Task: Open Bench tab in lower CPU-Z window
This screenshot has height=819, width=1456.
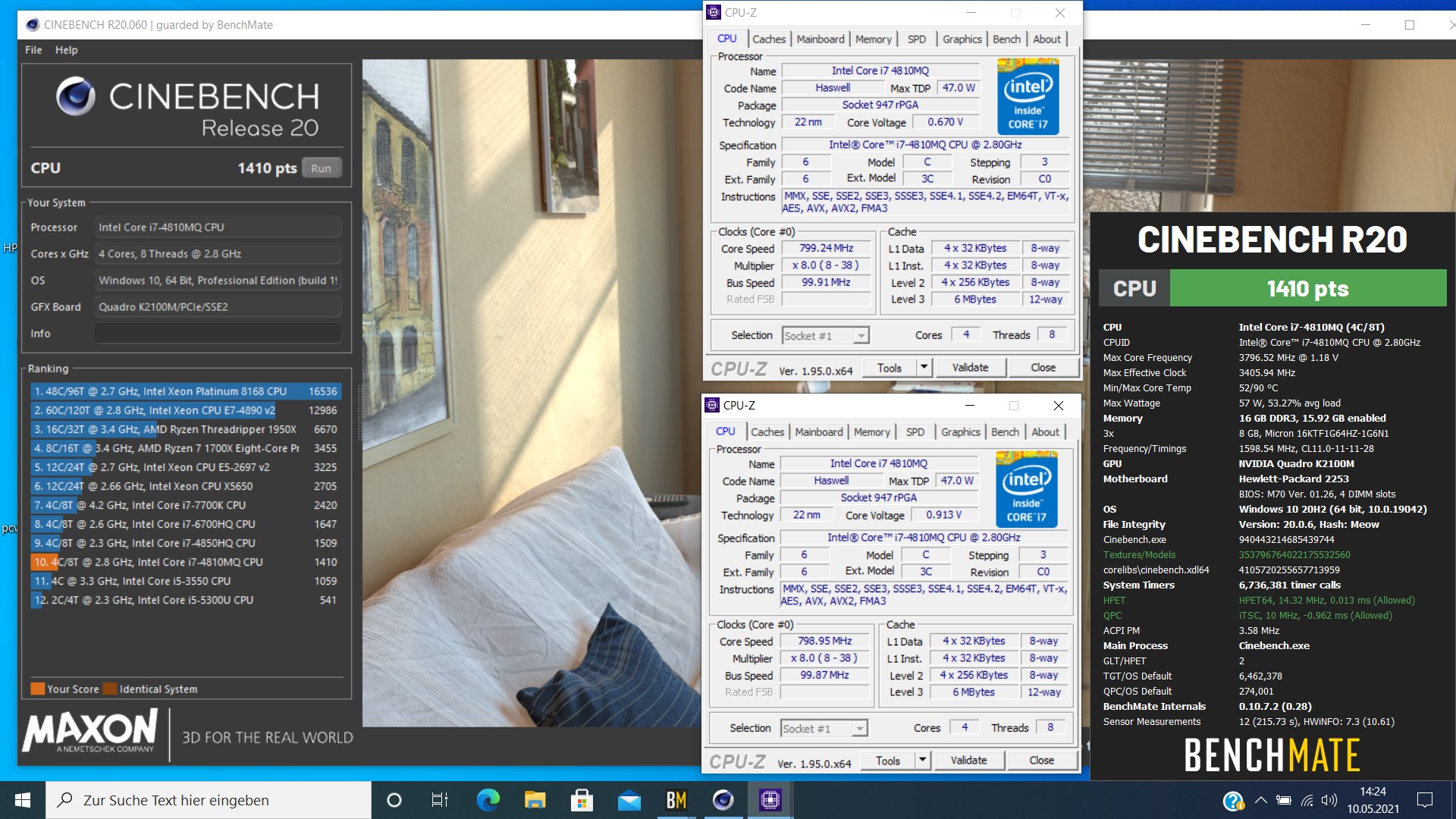Action: tap(1006, 432)
